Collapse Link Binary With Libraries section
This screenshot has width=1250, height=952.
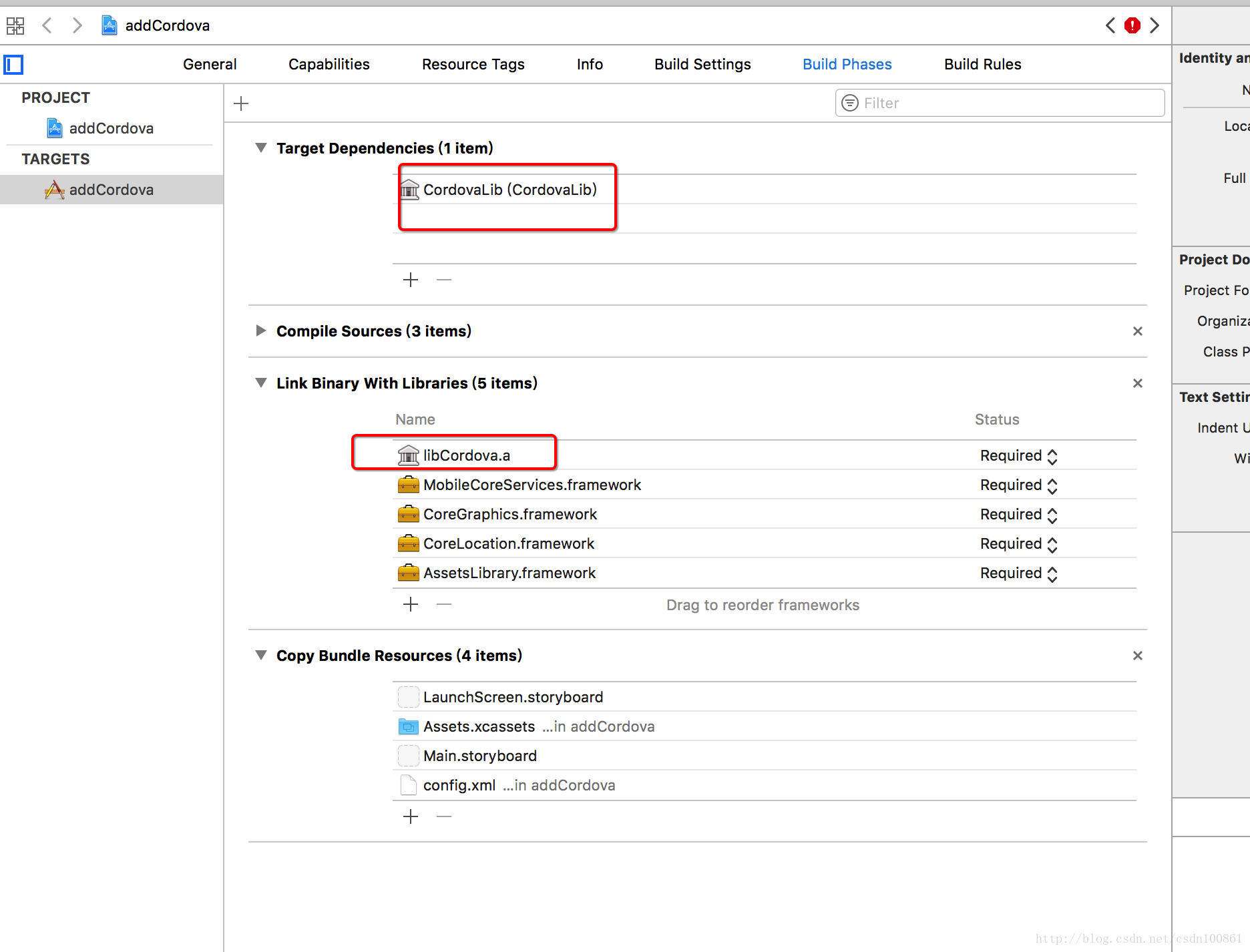(261, 383)
